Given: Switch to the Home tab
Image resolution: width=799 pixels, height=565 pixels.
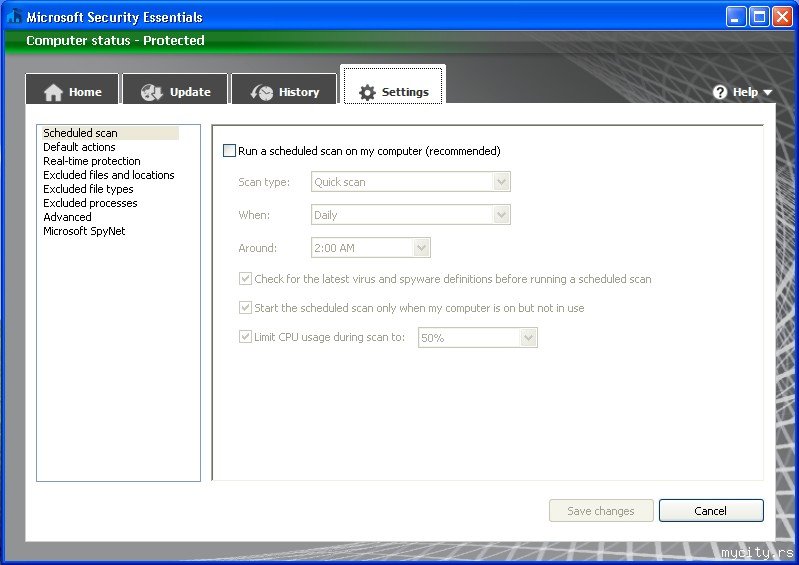Looking at the screenshot, I should tap(72, 89).
